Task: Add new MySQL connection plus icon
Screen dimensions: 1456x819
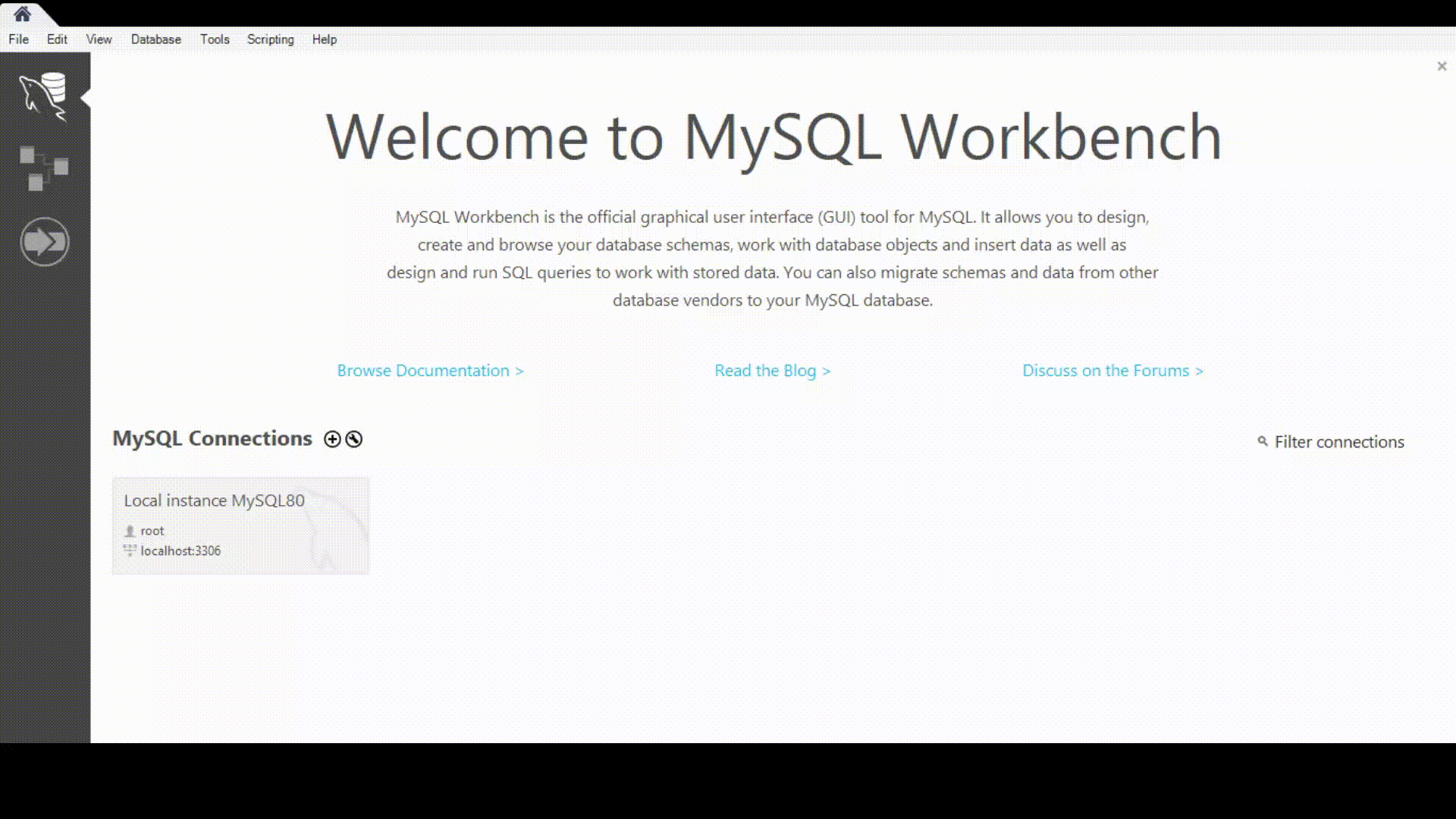Action: [332, 439]
